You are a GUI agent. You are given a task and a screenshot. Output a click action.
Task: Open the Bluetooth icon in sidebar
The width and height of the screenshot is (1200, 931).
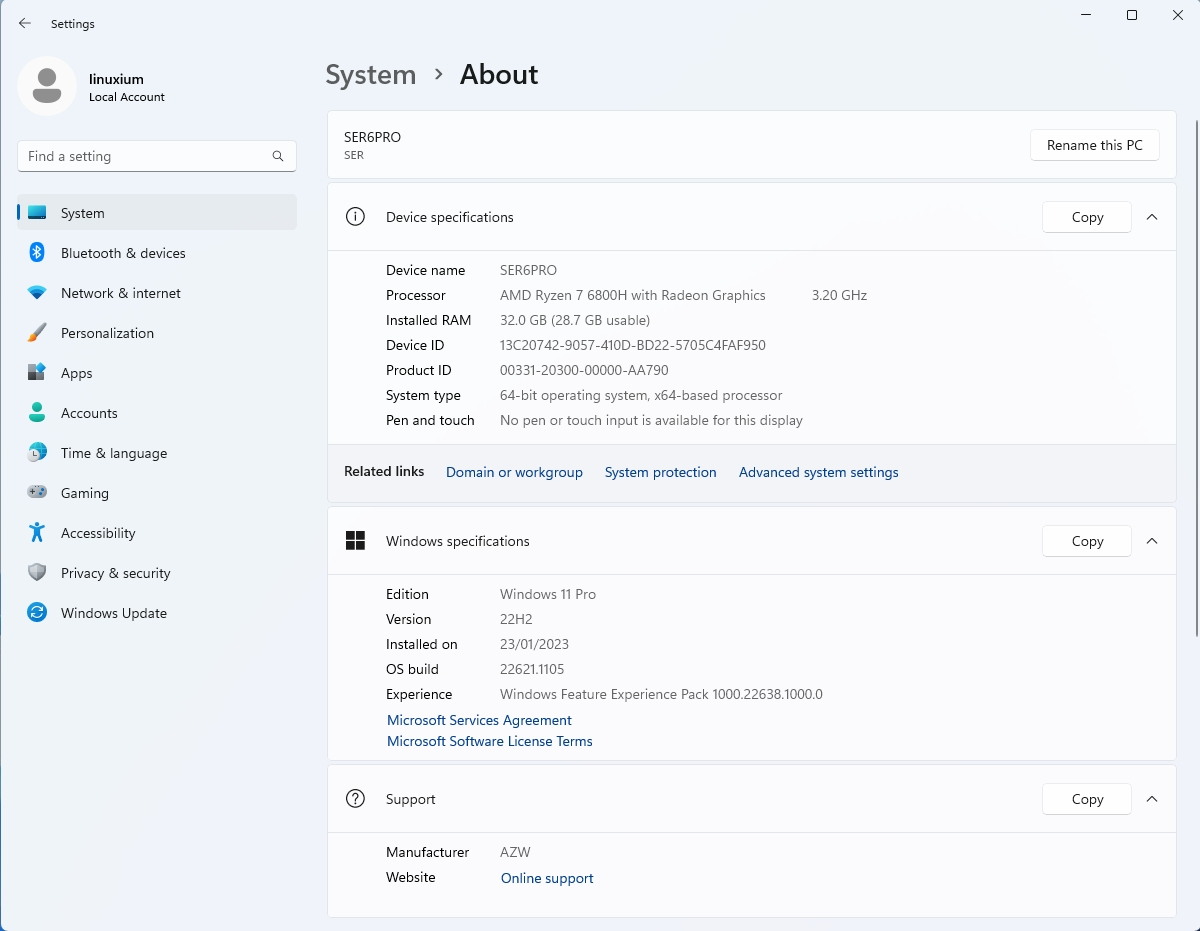[37, 253]
